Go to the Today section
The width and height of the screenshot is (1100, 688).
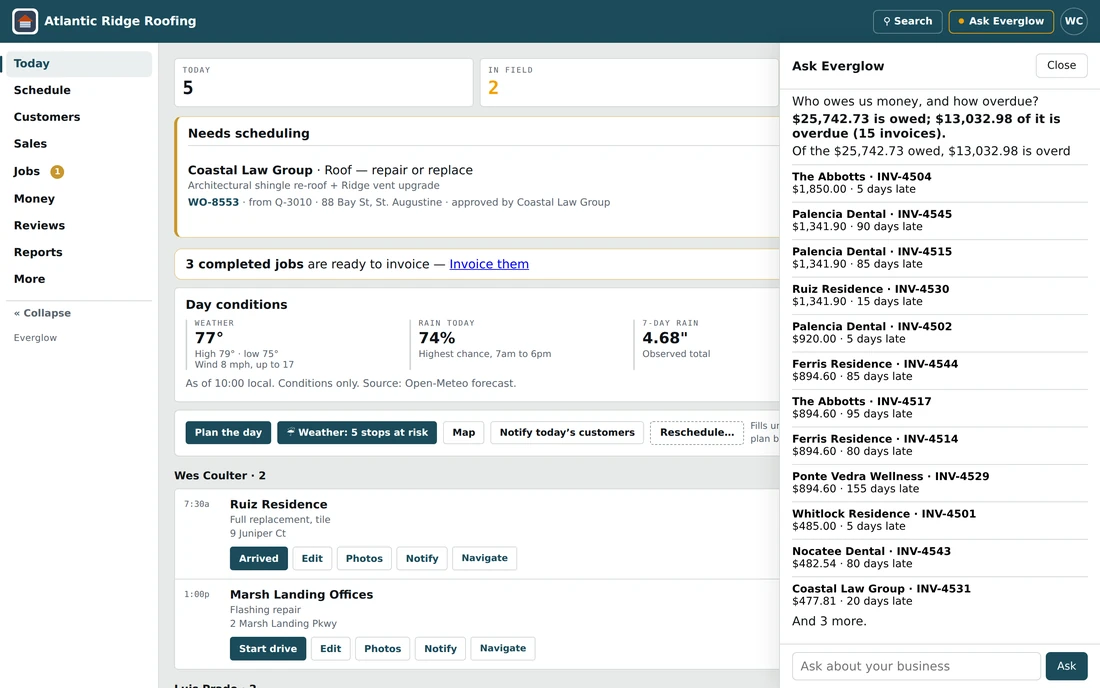pyautogui.click(x=77, y=63)
